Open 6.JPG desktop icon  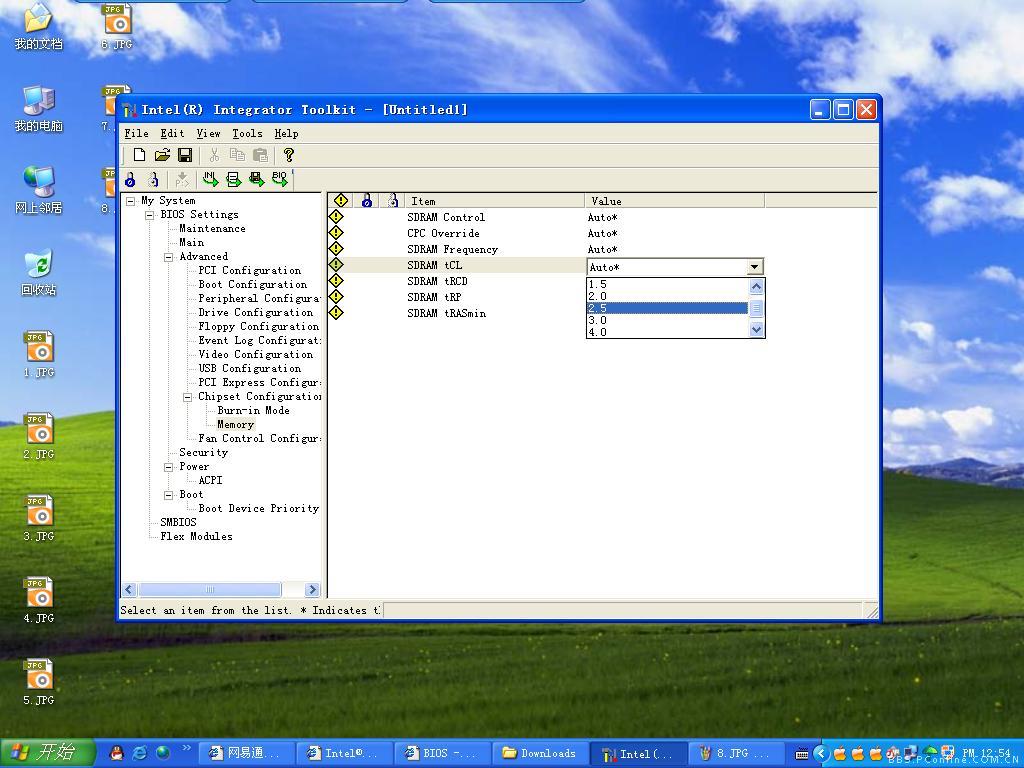pos(118,27)
